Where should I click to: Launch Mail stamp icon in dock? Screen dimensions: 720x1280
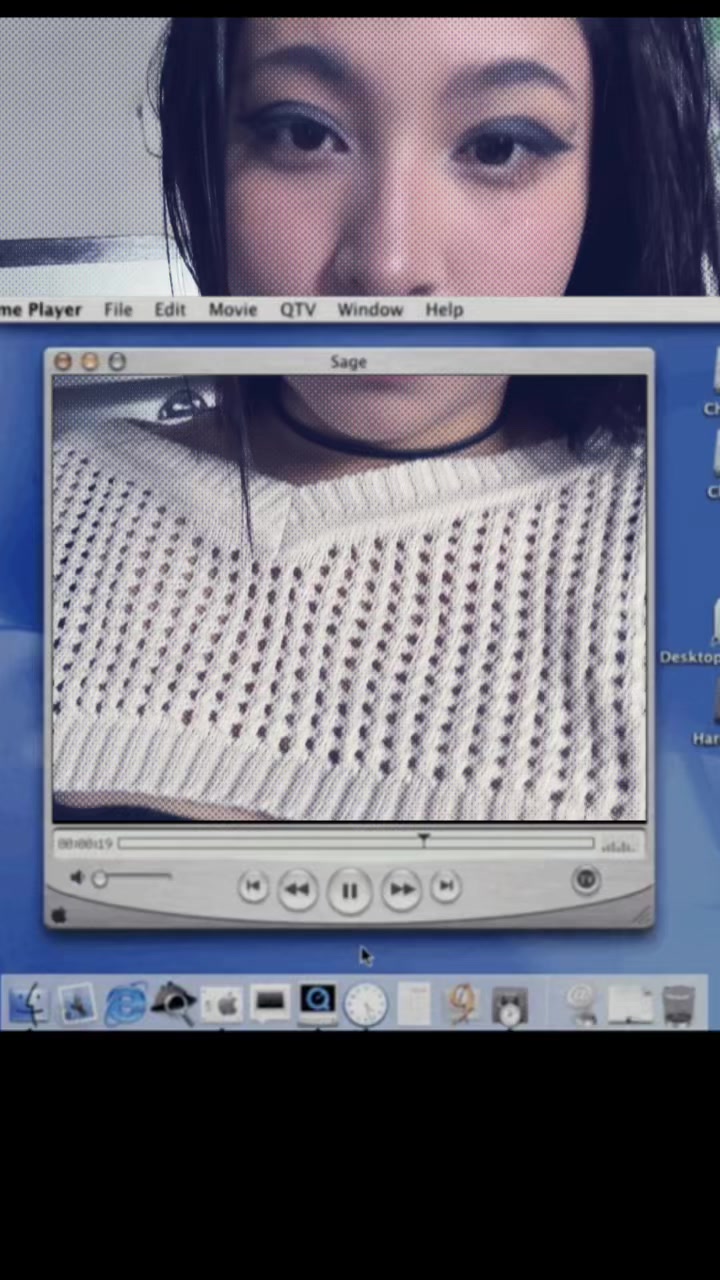tap(76, 1003)
